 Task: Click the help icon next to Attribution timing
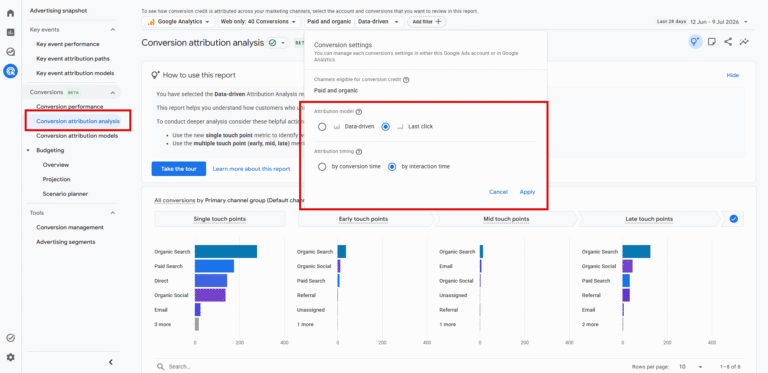pyautogui.click(x=359, y=152)
